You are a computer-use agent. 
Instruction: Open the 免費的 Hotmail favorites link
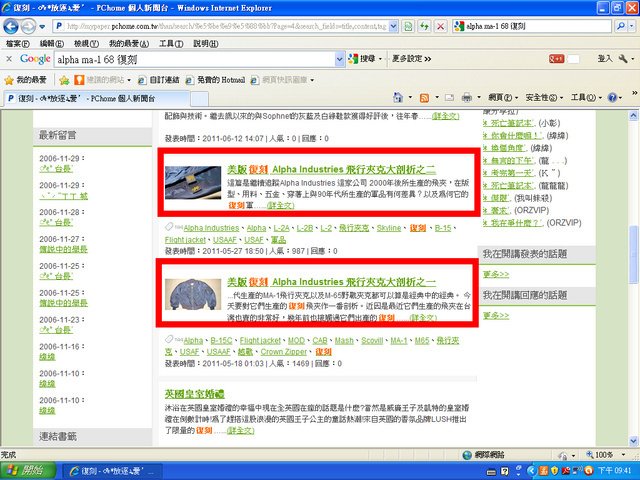215,80
